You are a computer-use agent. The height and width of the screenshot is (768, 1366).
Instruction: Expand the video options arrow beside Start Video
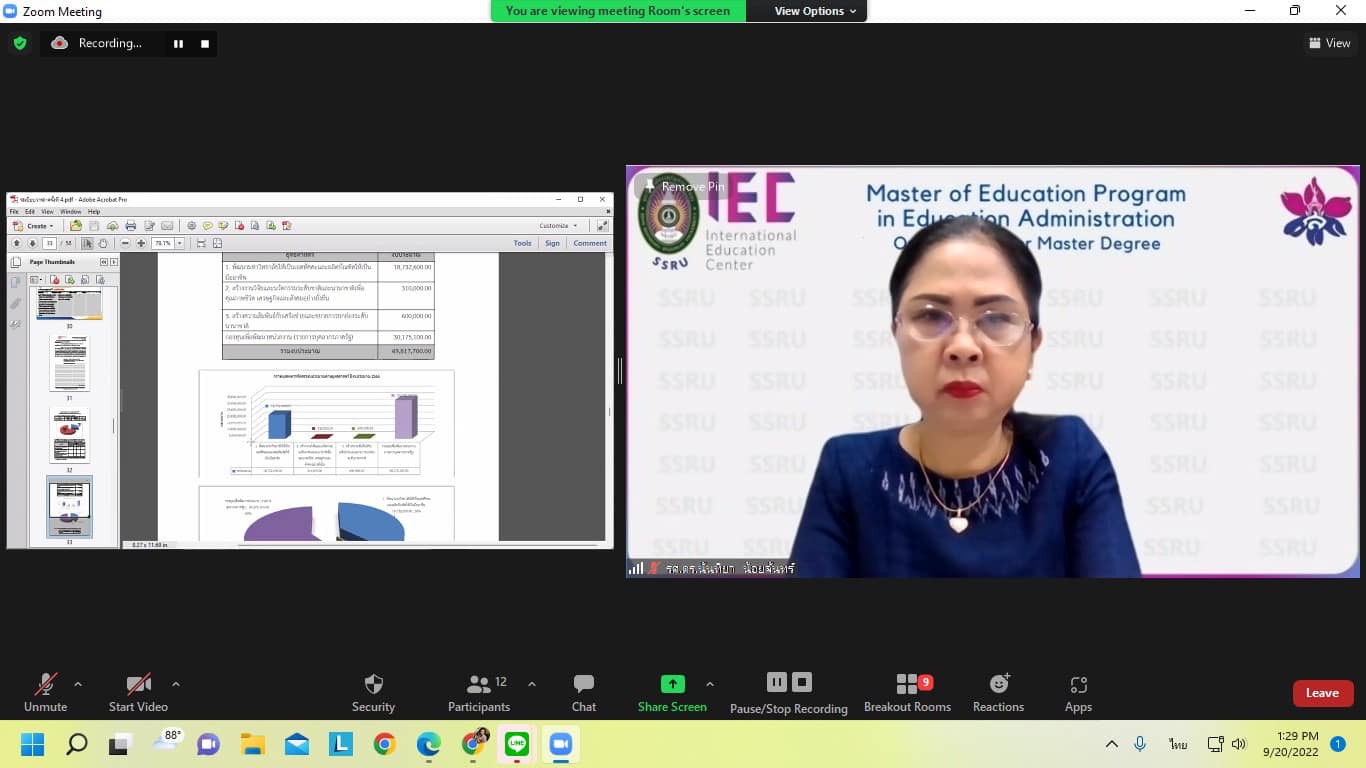(176, 684)
